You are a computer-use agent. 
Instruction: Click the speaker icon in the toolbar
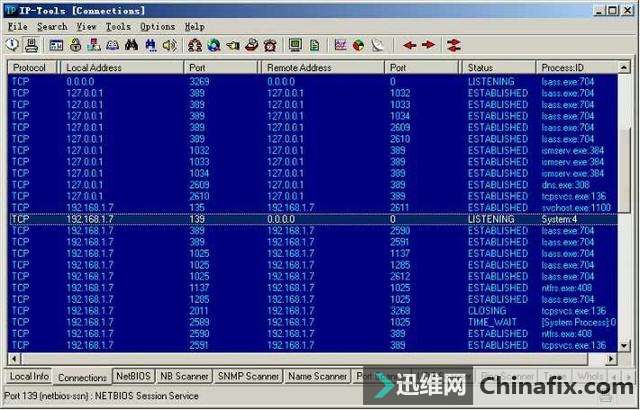pos(168,45)
